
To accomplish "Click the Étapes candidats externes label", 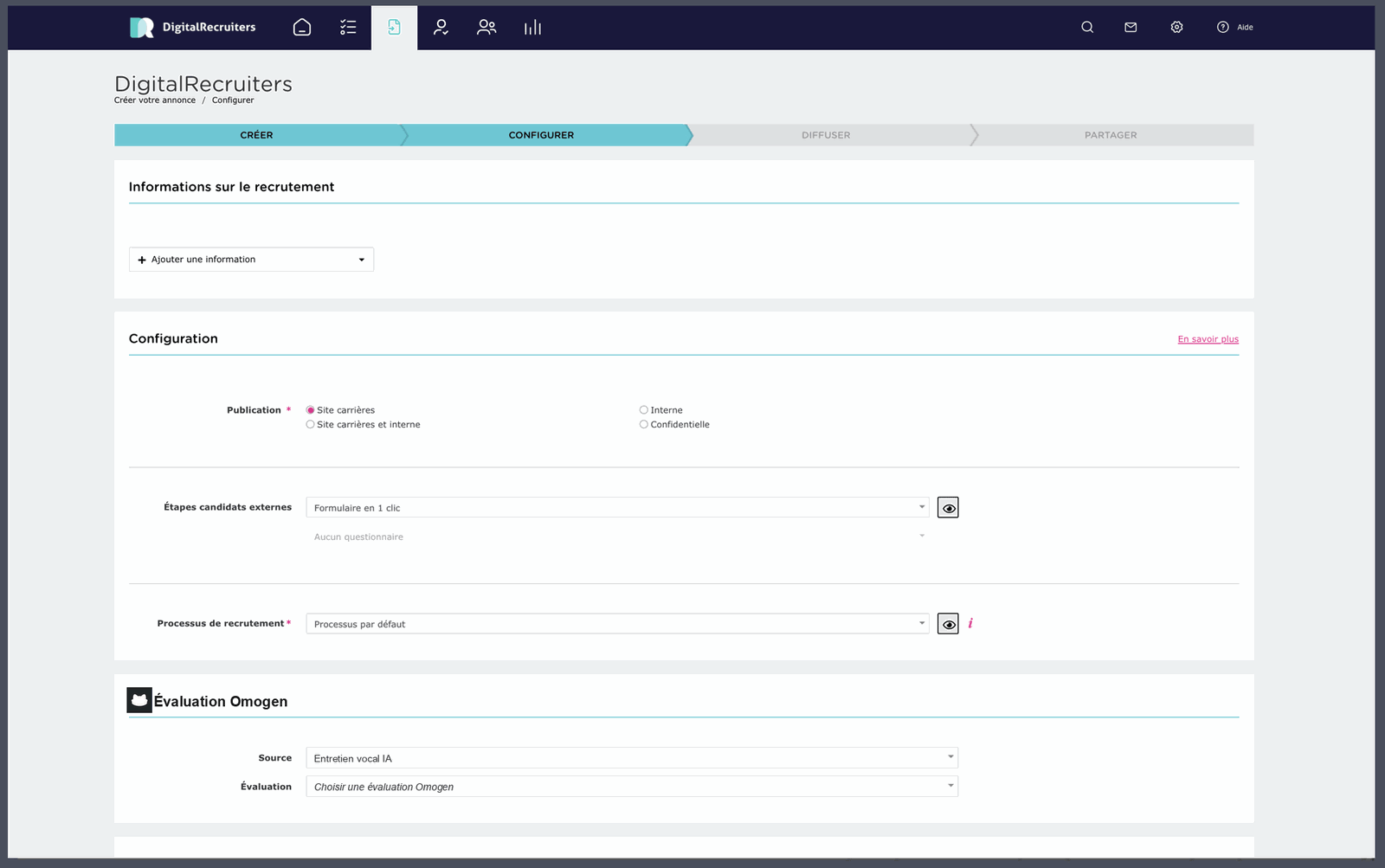I will pos(228,507).
